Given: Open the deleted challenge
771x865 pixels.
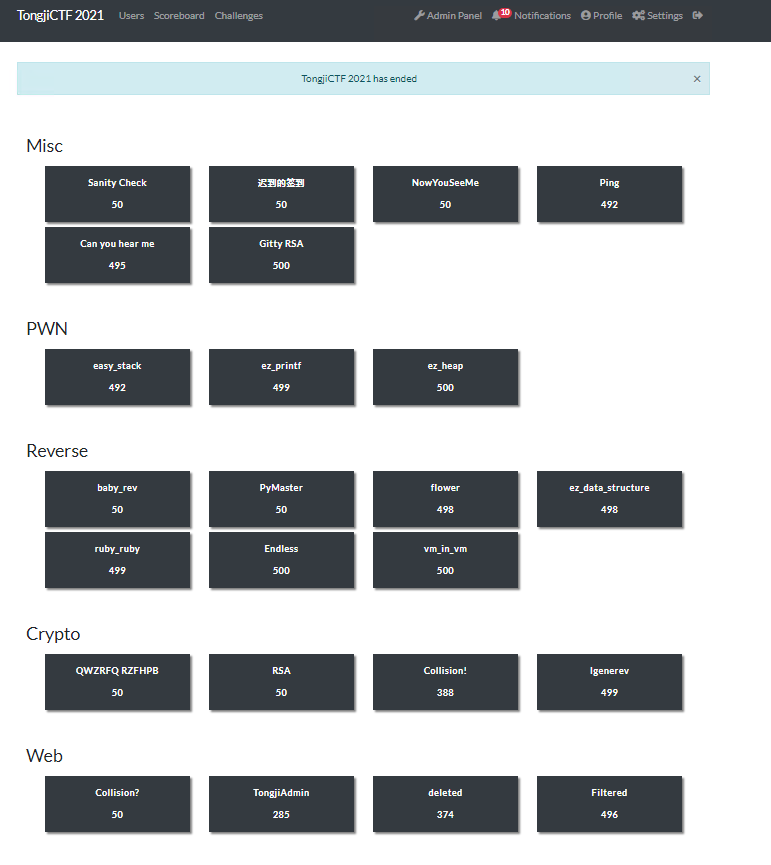Looking at the screenshot, I should point(446,804).
